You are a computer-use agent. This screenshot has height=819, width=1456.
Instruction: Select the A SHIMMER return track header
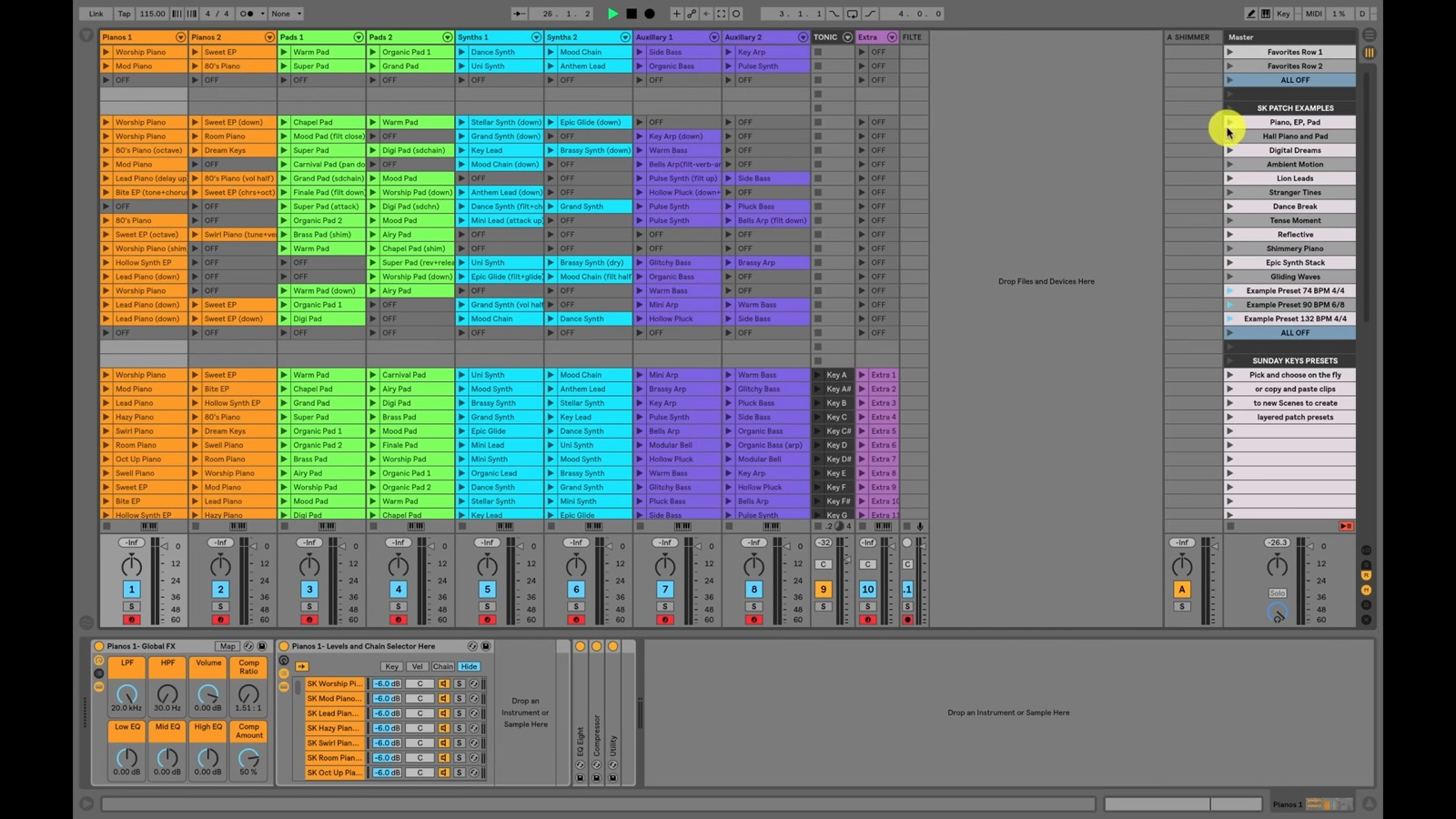[1192, 37]
